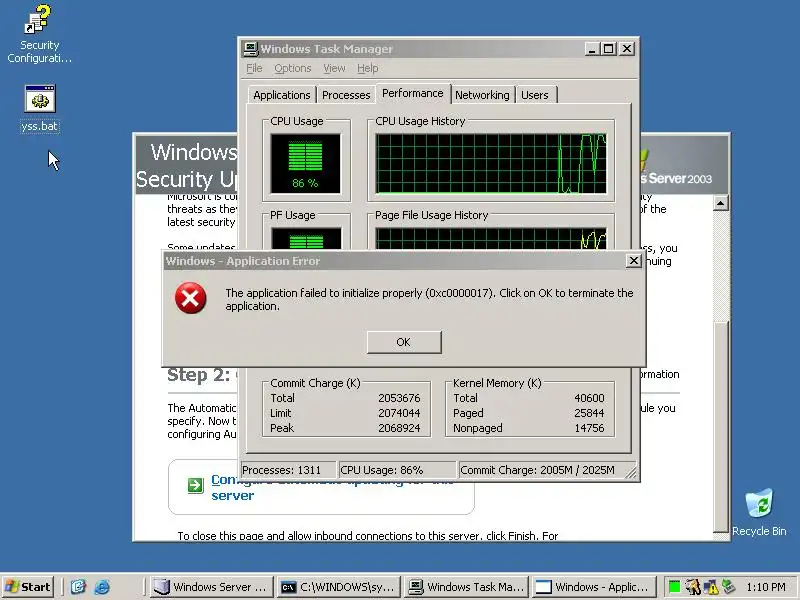The width and height of the screenshot is (800, 600).
Task: Click scroll up arrow in Security Updates window
Action: coord(720,203)
